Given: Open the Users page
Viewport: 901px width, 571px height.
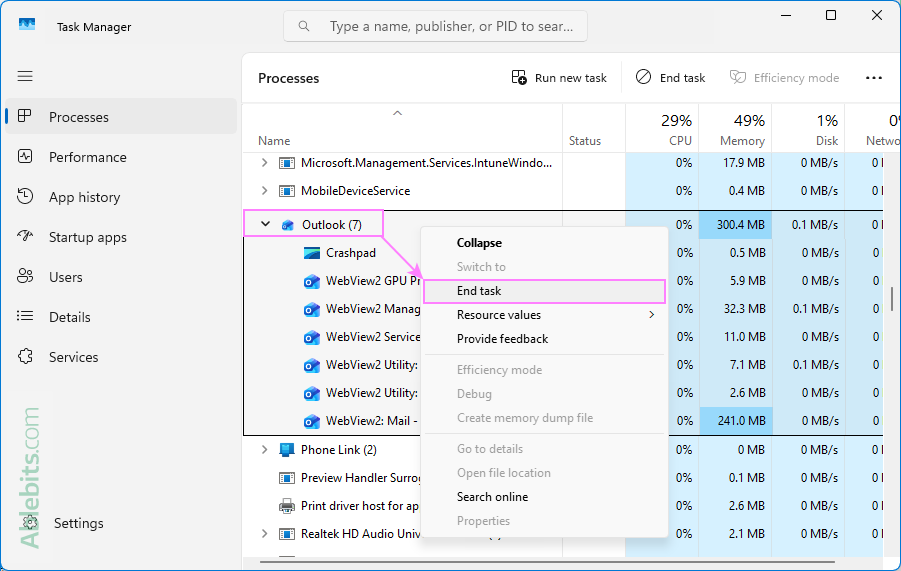Looking at the screenshot, I should pyautogui.click(x=121, y=277).
